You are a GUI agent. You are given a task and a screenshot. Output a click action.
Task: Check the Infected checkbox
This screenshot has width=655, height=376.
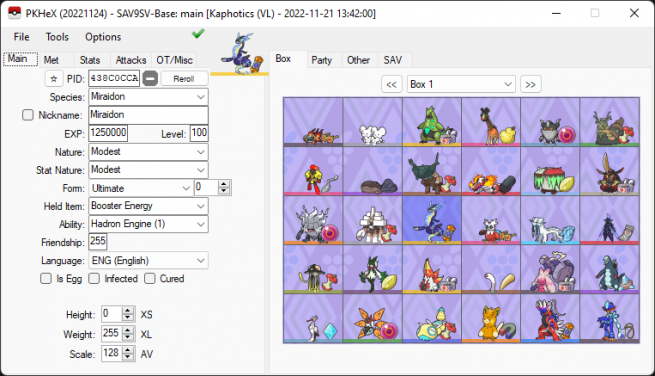point(94,279)
